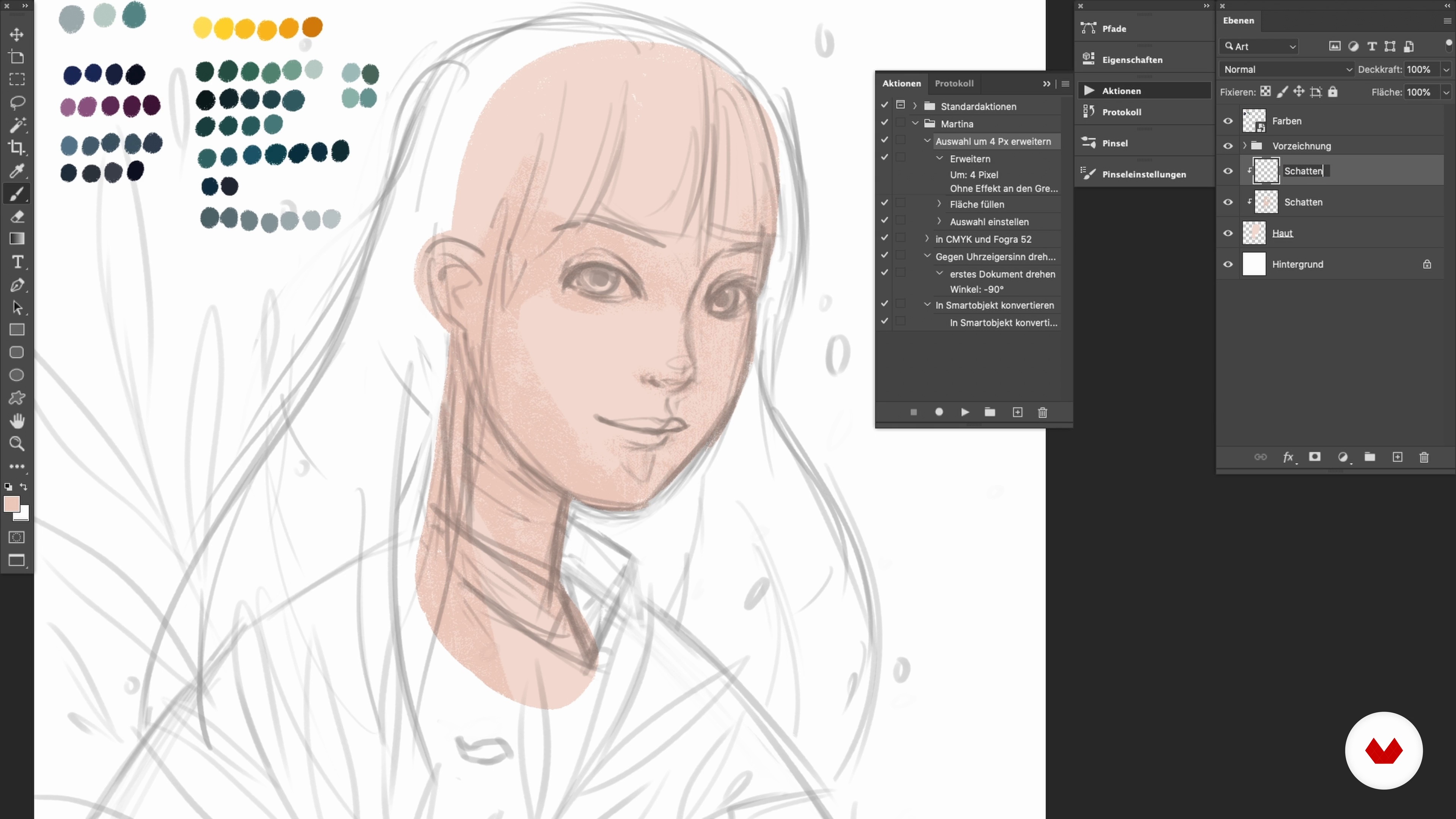
Task: Expand the Fläche füllen step
Action: pyautogui.click(x=939, y=204)
